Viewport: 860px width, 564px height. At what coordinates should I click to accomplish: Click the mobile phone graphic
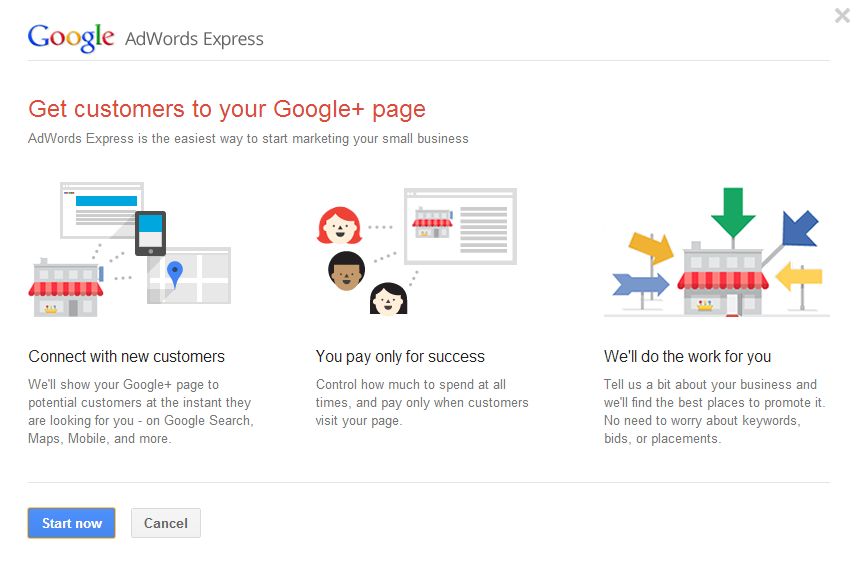[x=150, y=233]
